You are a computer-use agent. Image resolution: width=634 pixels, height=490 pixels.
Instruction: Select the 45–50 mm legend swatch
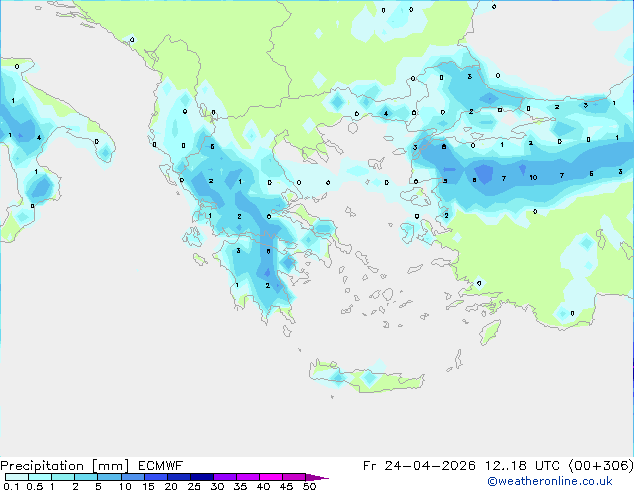pyautogui.click(x=294, y=477)
